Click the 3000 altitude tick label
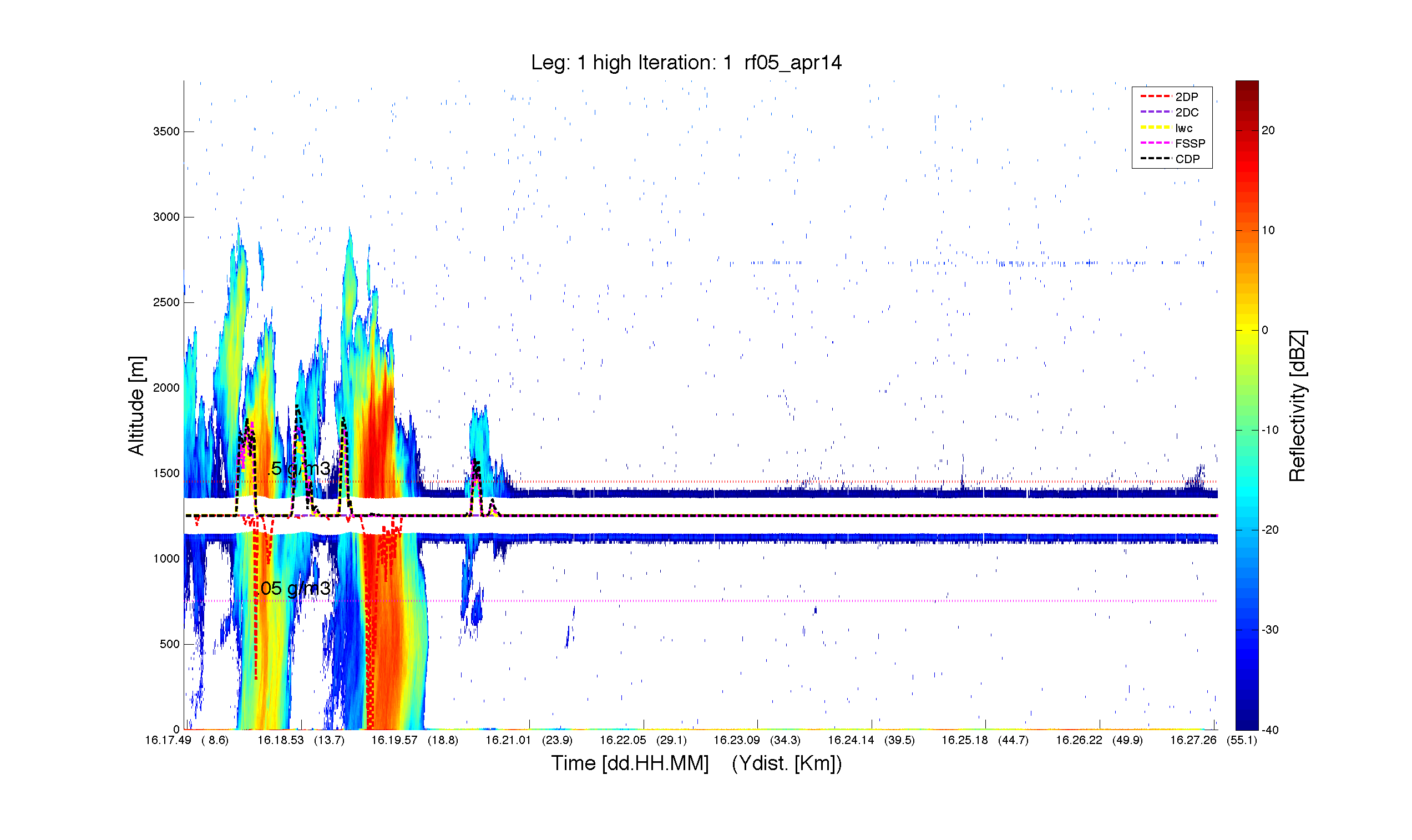 166,217
